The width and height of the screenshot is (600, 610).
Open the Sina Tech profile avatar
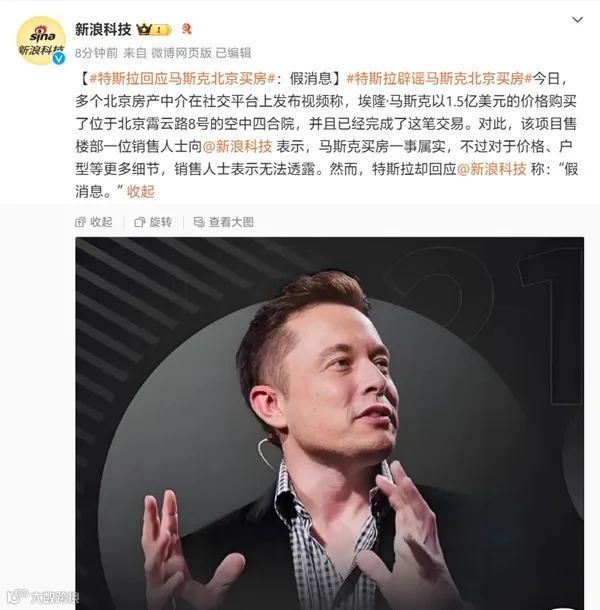[x=41, y=40]
